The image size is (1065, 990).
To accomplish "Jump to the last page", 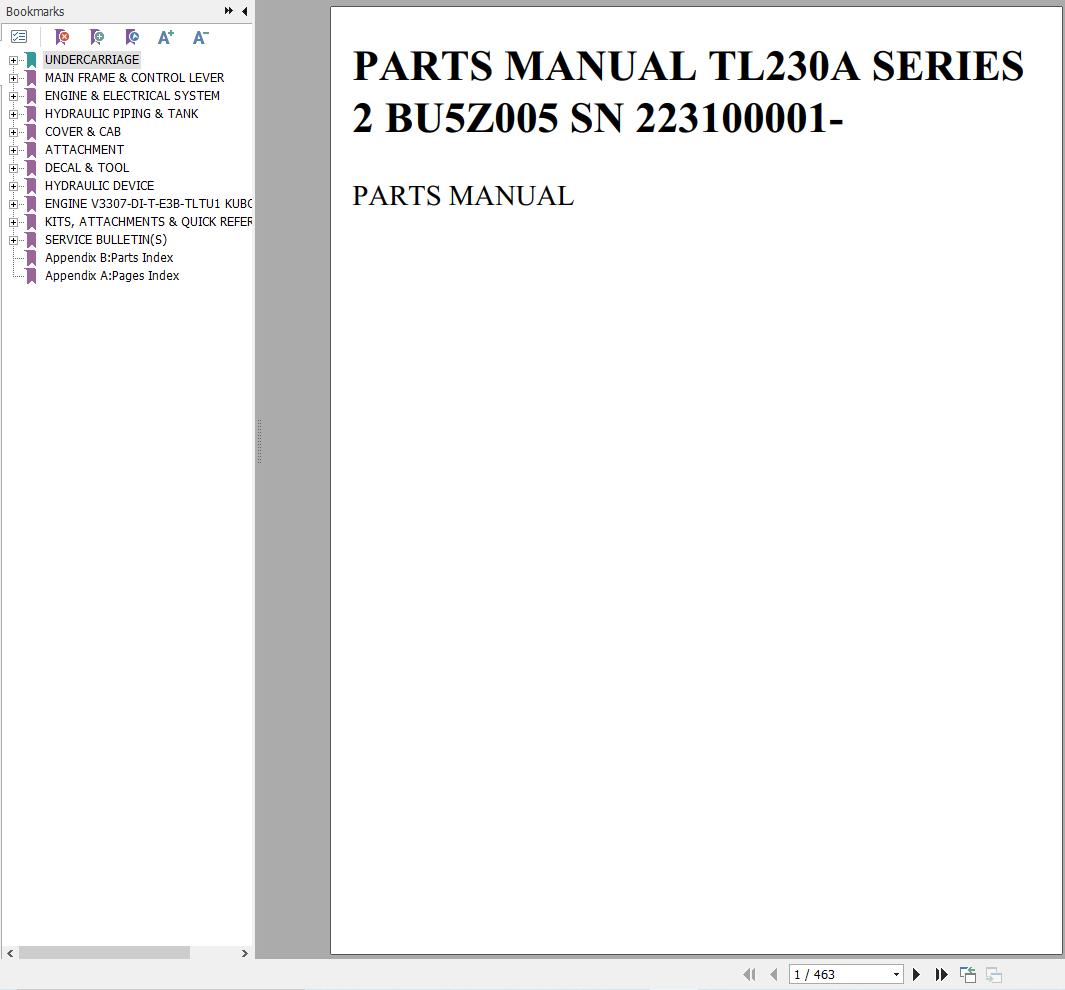I will click(x=941, y=974).
